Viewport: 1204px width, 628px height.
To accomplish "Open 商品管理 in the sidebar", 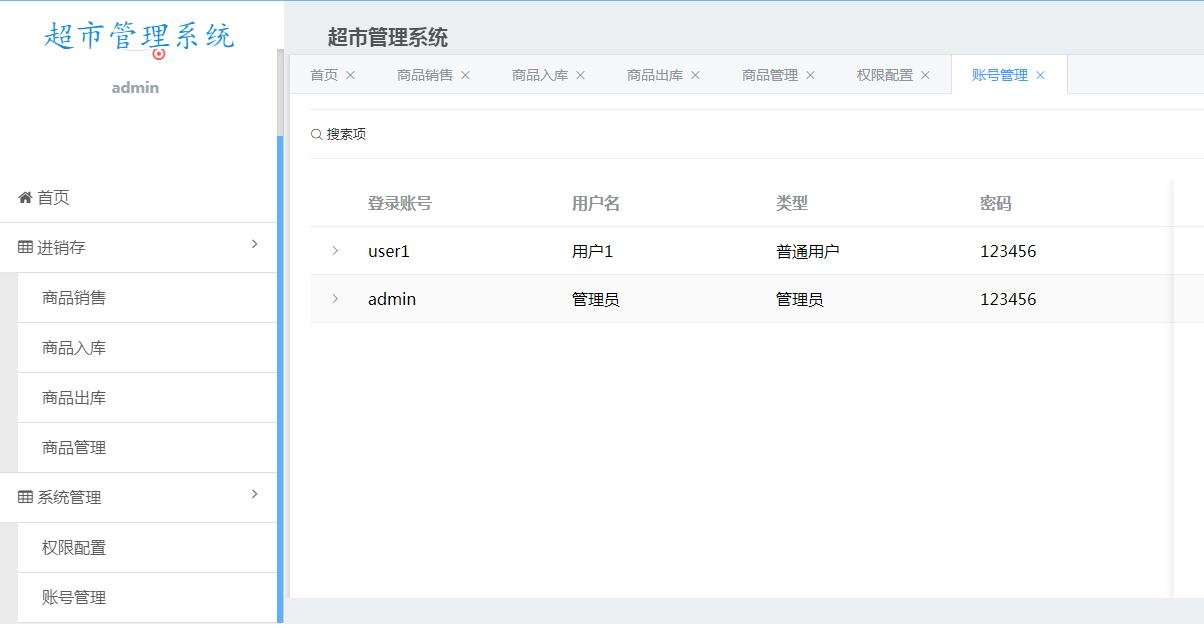I will point(147,448).
